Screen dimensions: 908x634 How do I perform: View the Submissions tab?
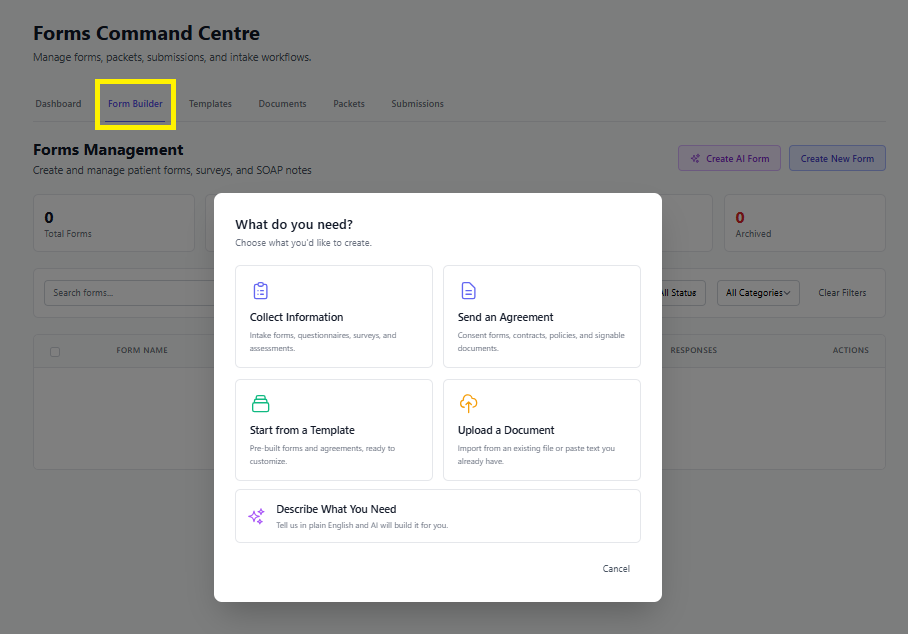point(418,104)
